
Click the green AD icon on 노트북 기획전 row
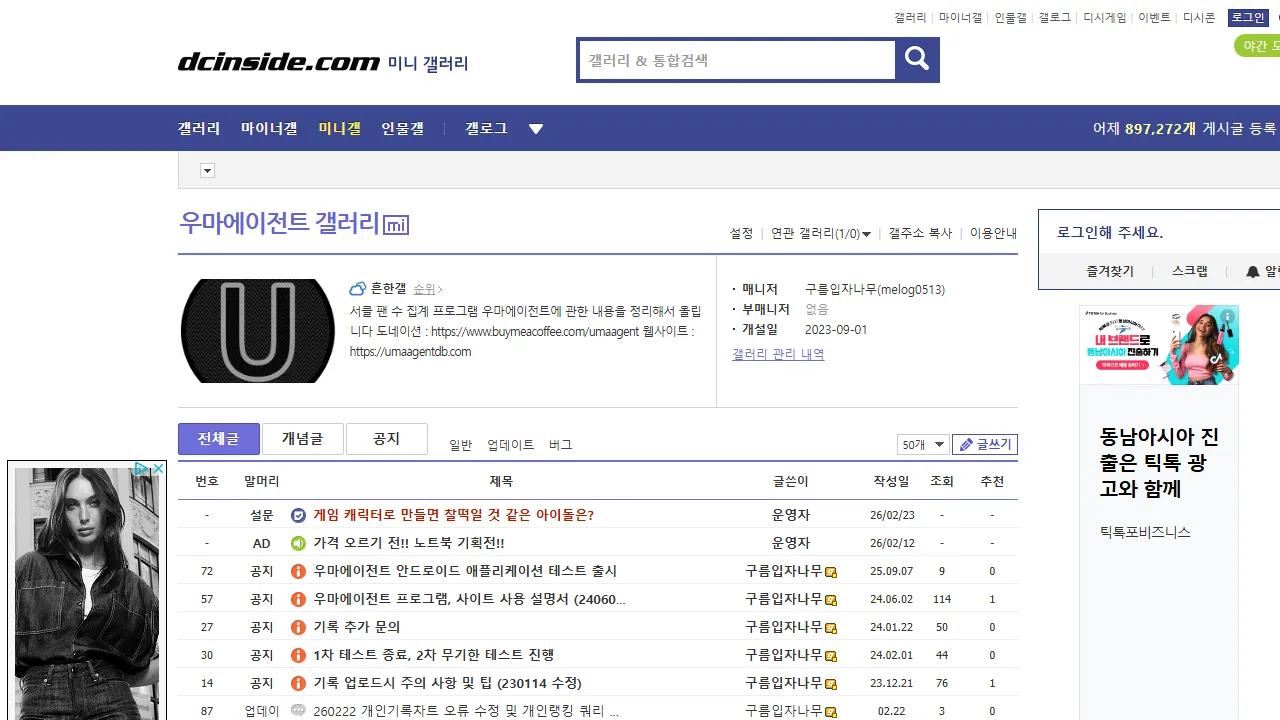click(x=298, y=543)
